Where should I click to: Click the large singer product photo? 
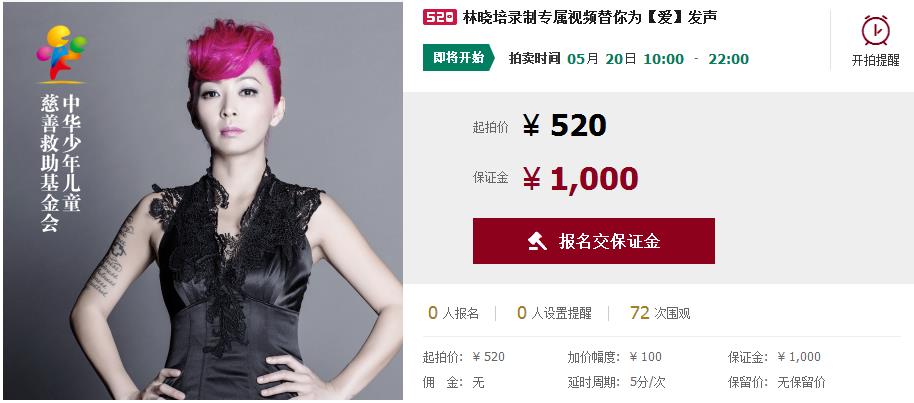[203, 201]
